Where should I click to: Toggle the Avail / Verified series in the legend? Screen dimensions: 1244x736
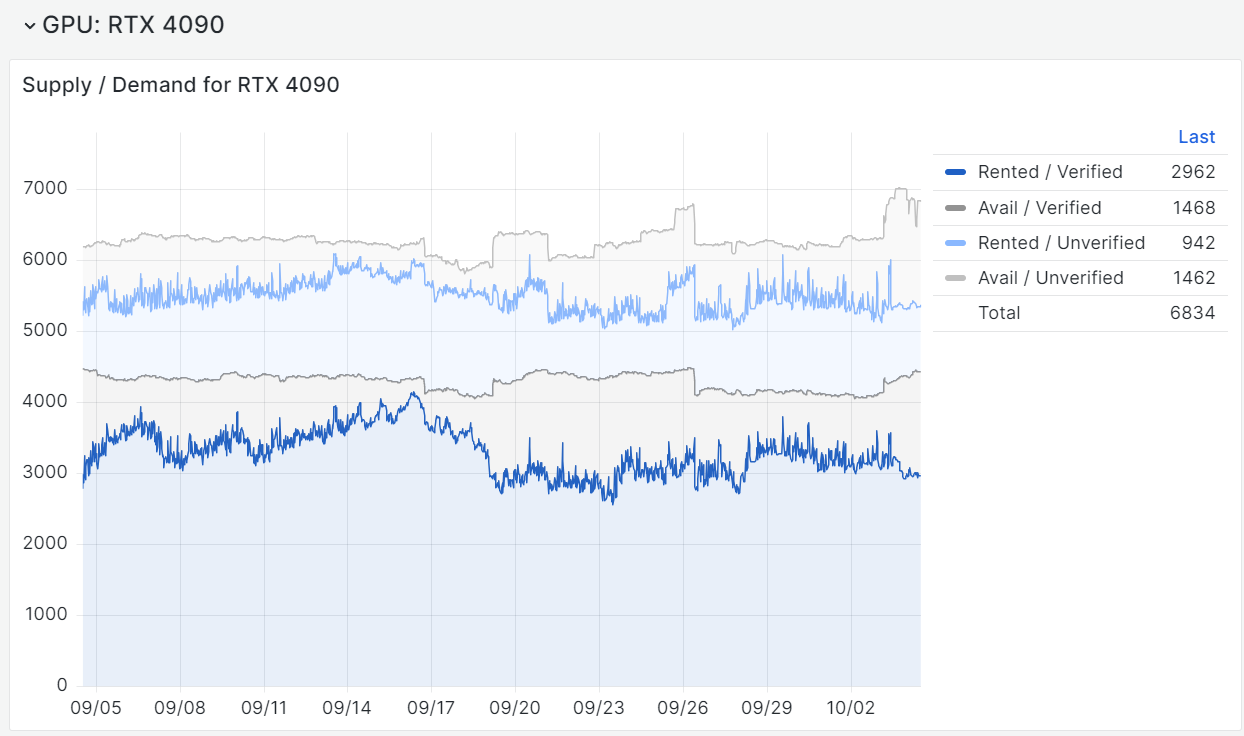pos(1040,208)
